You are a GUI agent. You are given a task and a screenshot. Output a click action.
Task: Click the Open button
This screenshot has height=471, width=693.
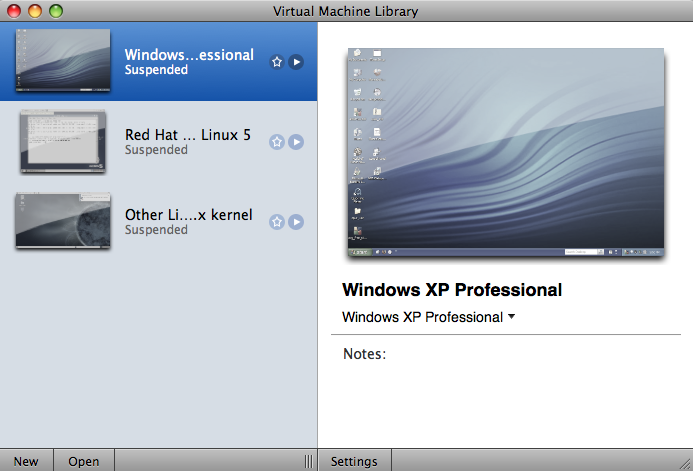point(84,461)
